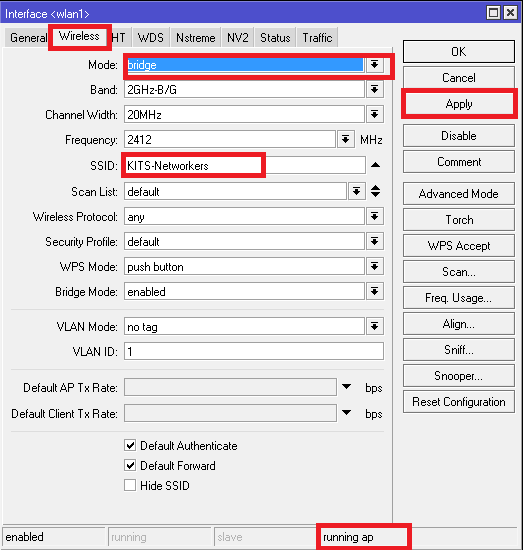
Task: Click the WPS Mode field push button
Action: click(x=244, y=267)
